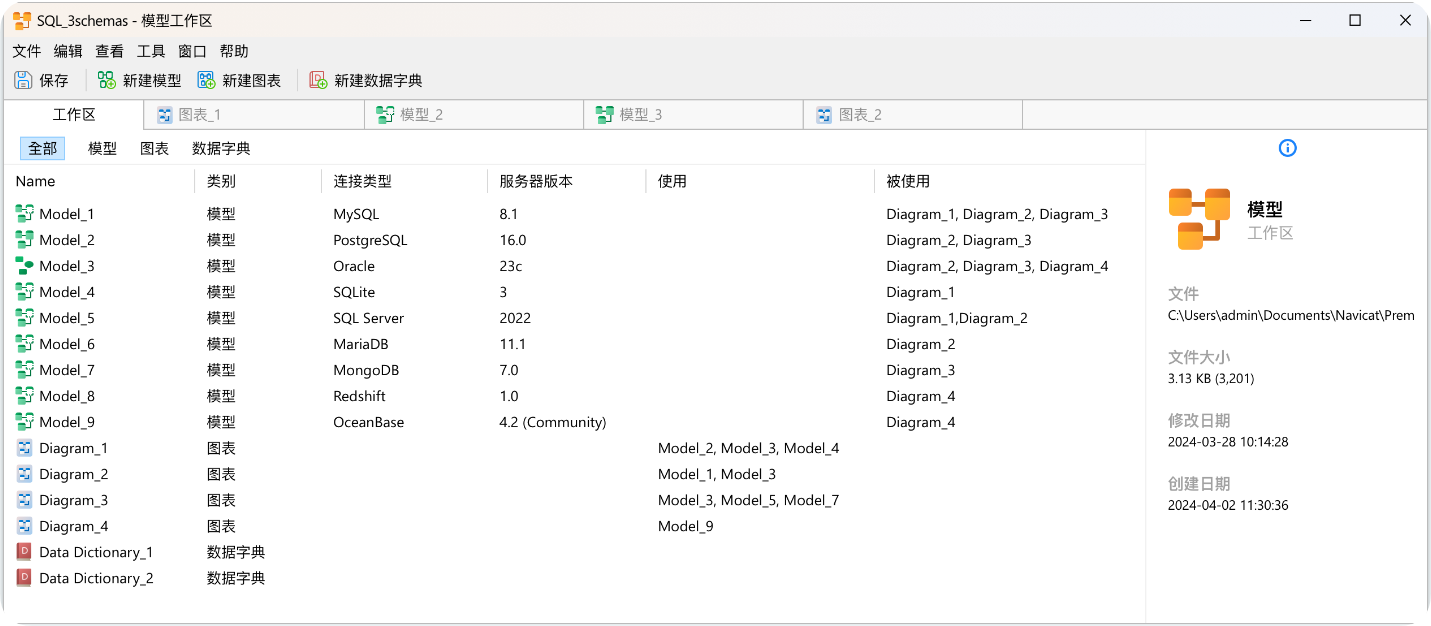Screen dimensions: 1431x626
Task: Click the Diagram_2 row icon
Action: [25, 474]
